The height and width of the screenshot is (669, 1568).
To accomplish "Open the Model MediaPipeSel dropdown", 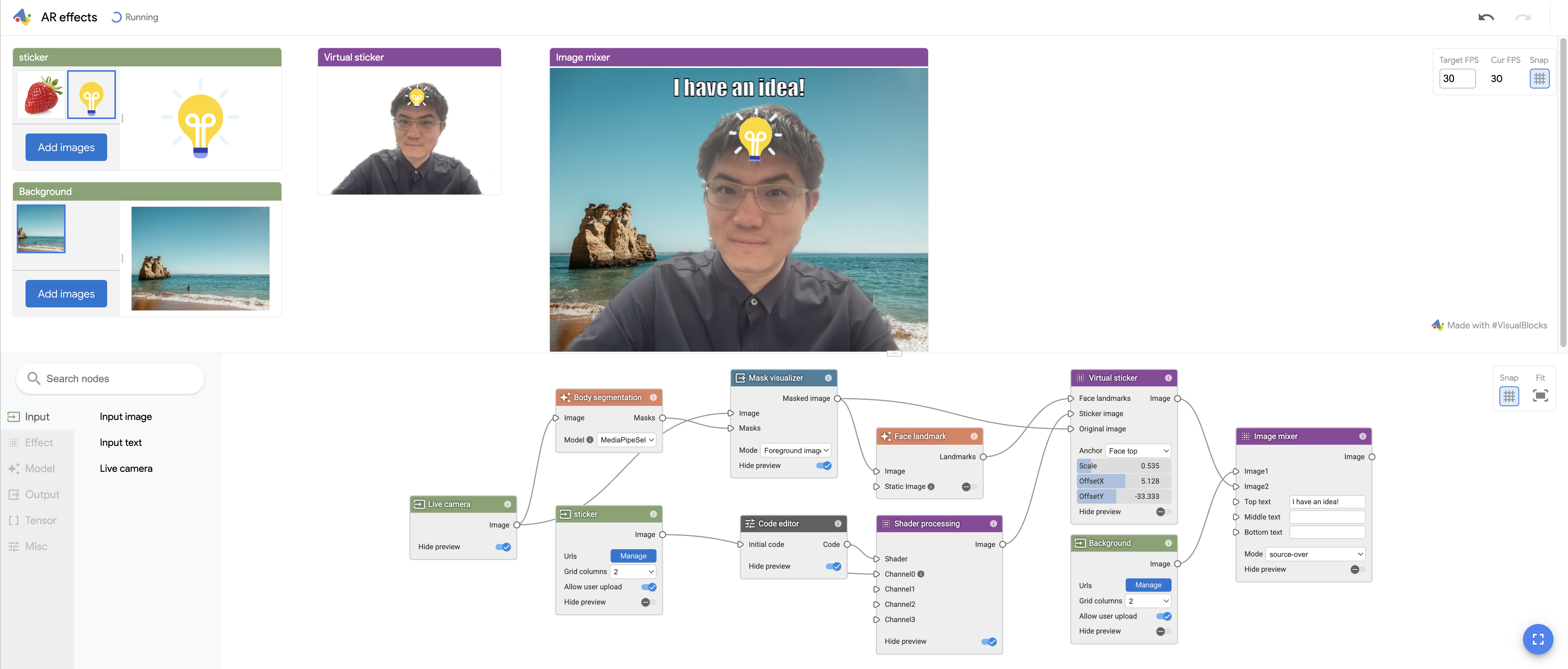I will pos(627,439).
